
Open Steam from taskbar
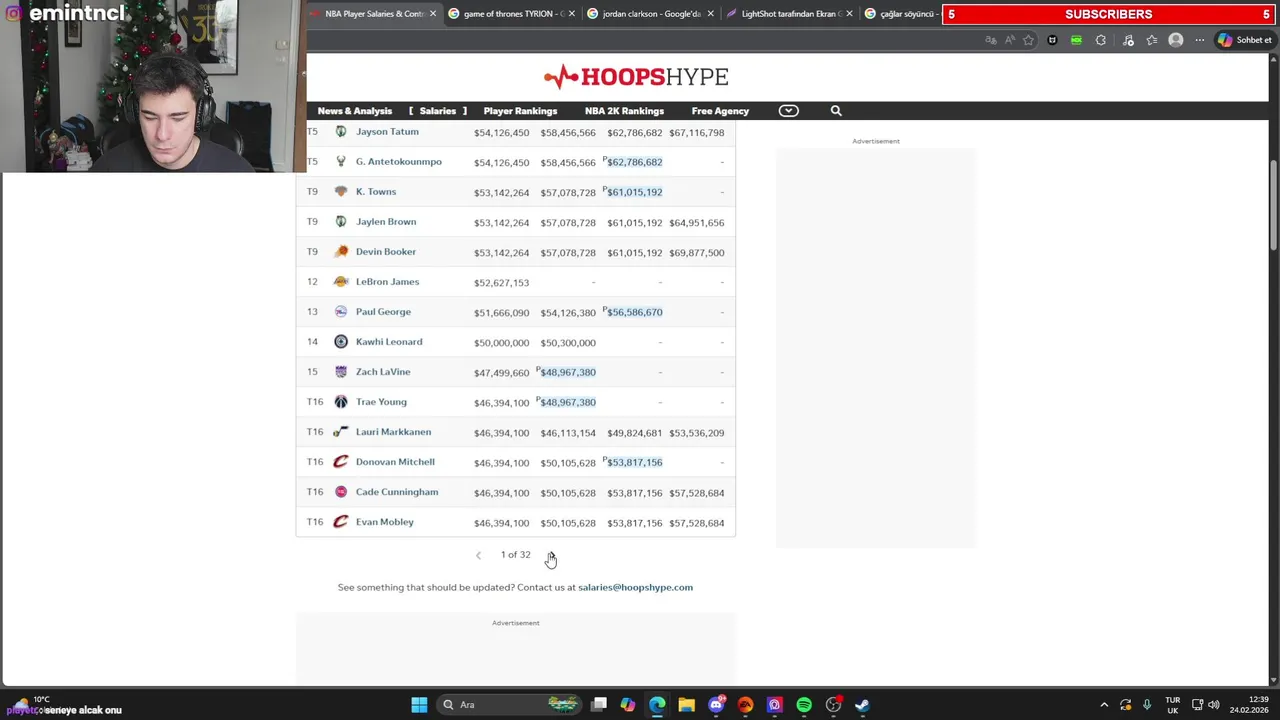coord(862,705)
